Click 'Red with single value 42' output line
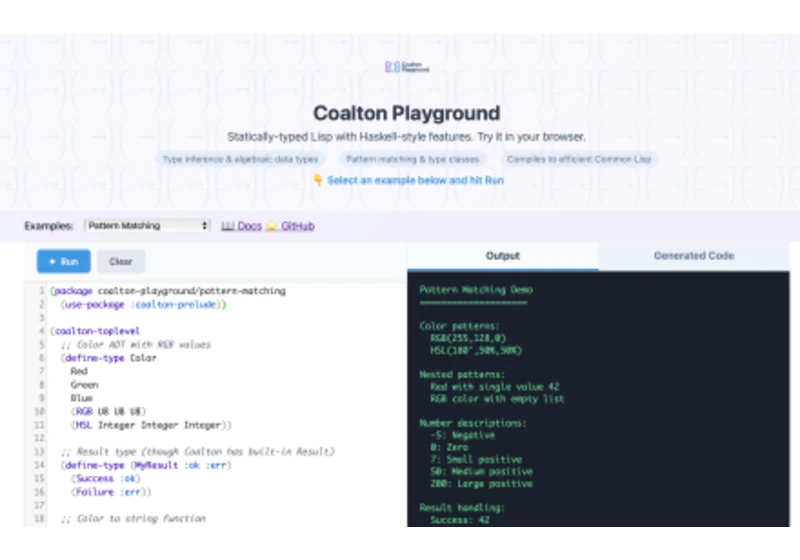This screenshot has height=560, width=800. 495,387
